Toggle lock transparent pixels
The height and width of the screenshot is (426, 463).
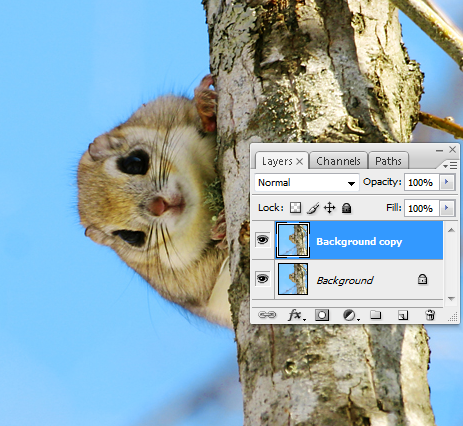[295, 208]
